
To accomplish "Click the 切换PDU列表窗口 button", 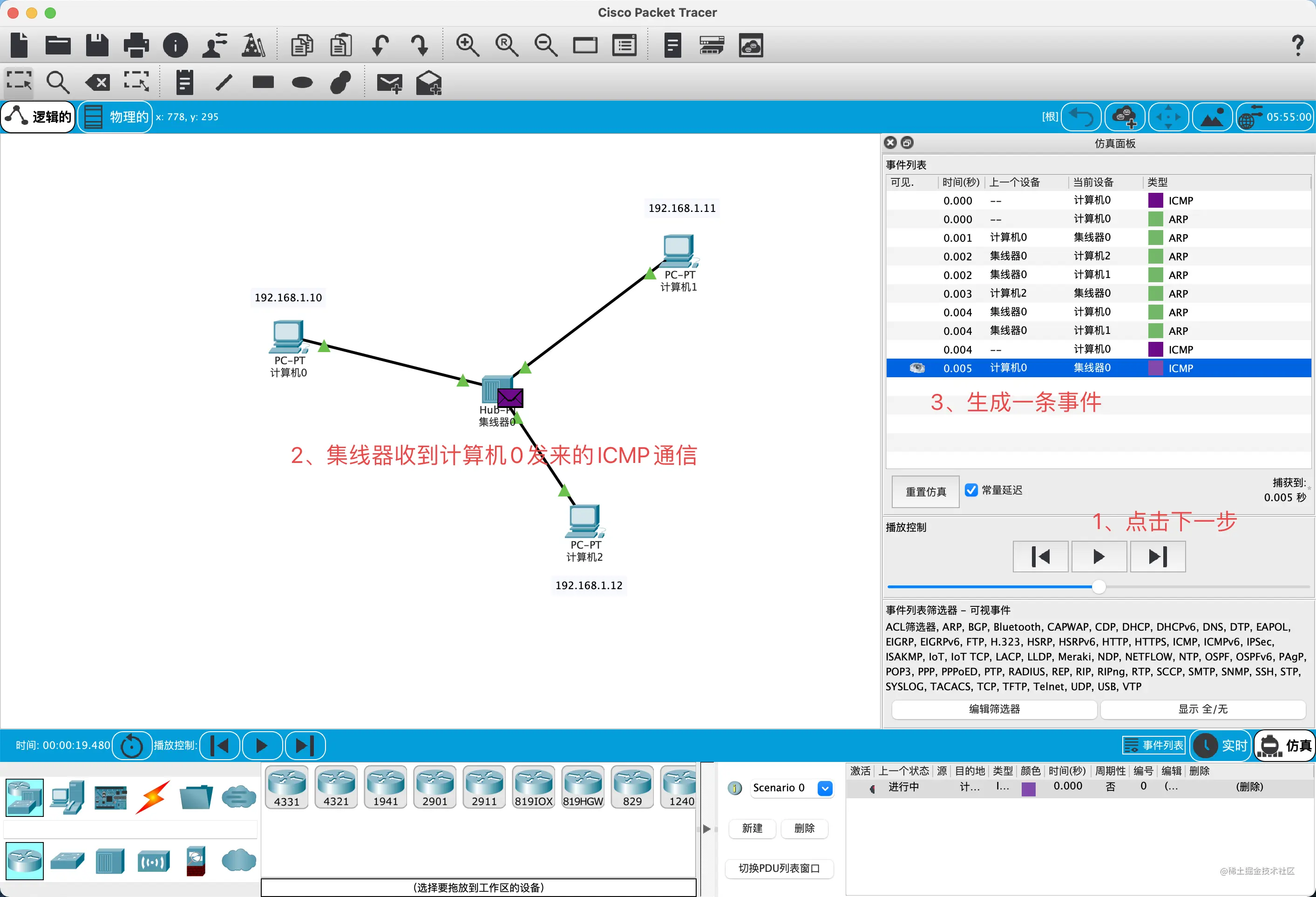I will [779, 868].
